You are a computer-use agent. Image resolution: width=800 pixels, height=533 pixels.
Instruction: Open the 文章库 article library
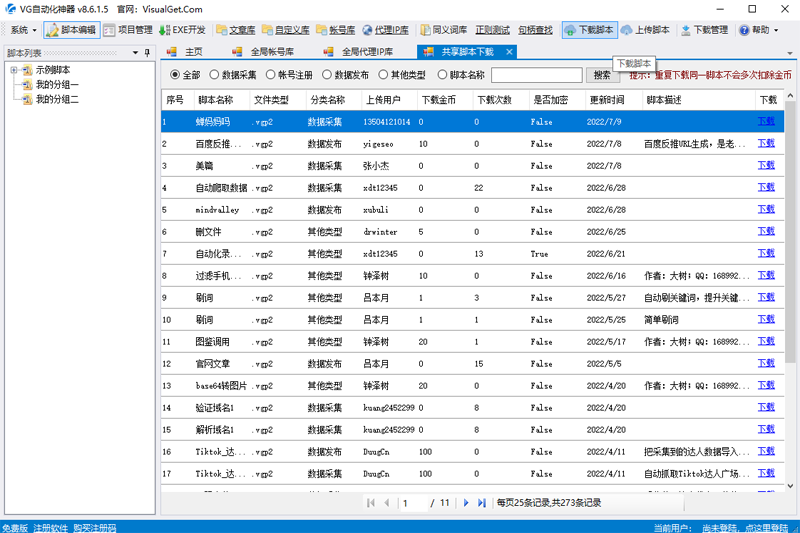[235, 30]
